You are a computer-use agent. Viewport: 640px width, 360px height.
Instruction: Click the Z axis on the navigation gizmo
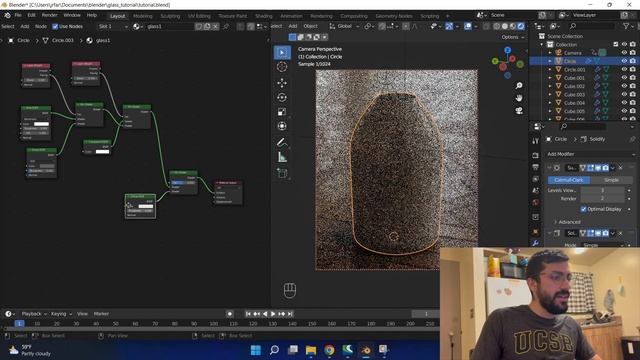507,50
